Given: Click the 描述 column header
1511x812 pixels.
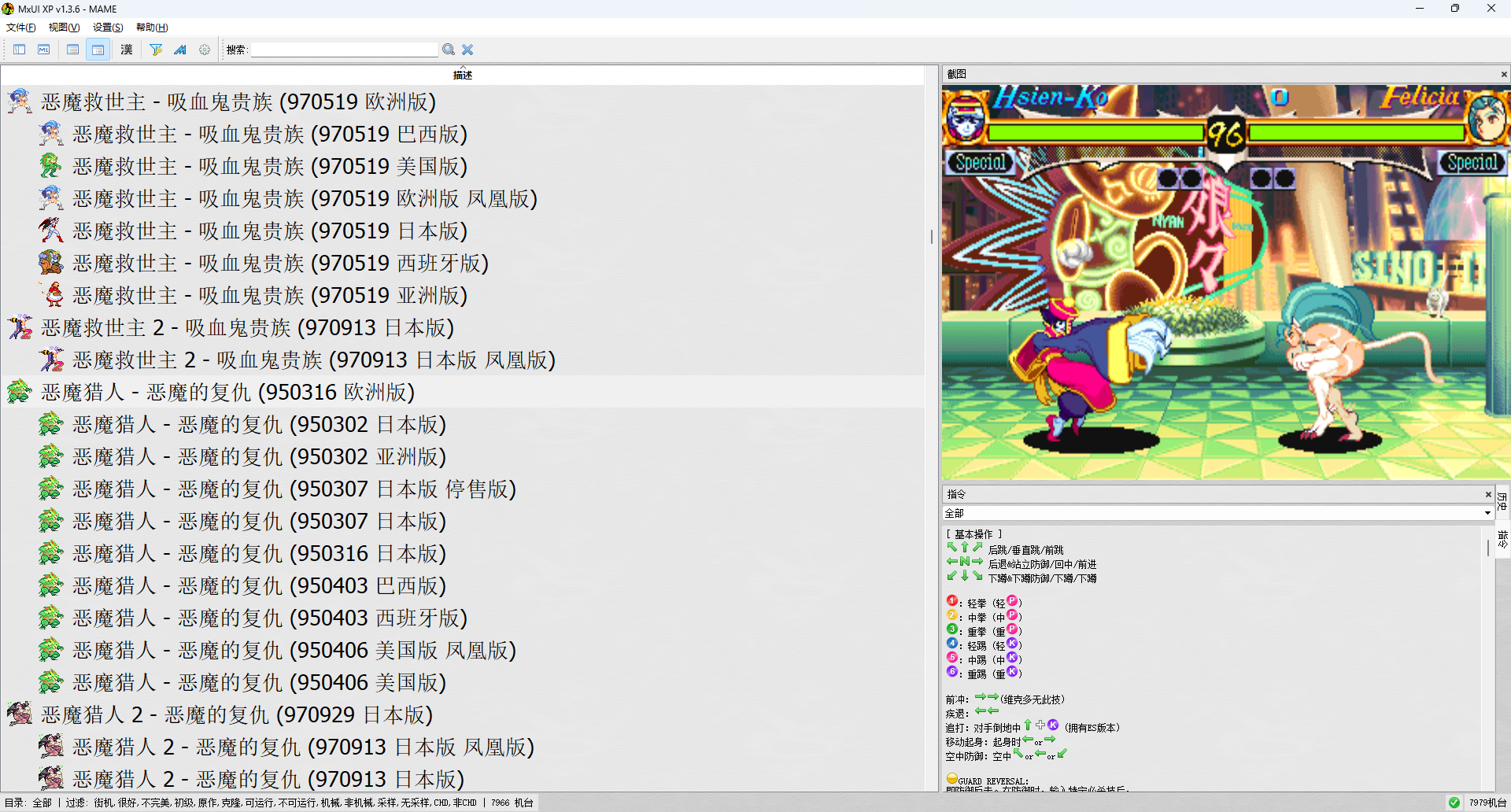Looking at the screenshot, I should click(x=463, y=75).
